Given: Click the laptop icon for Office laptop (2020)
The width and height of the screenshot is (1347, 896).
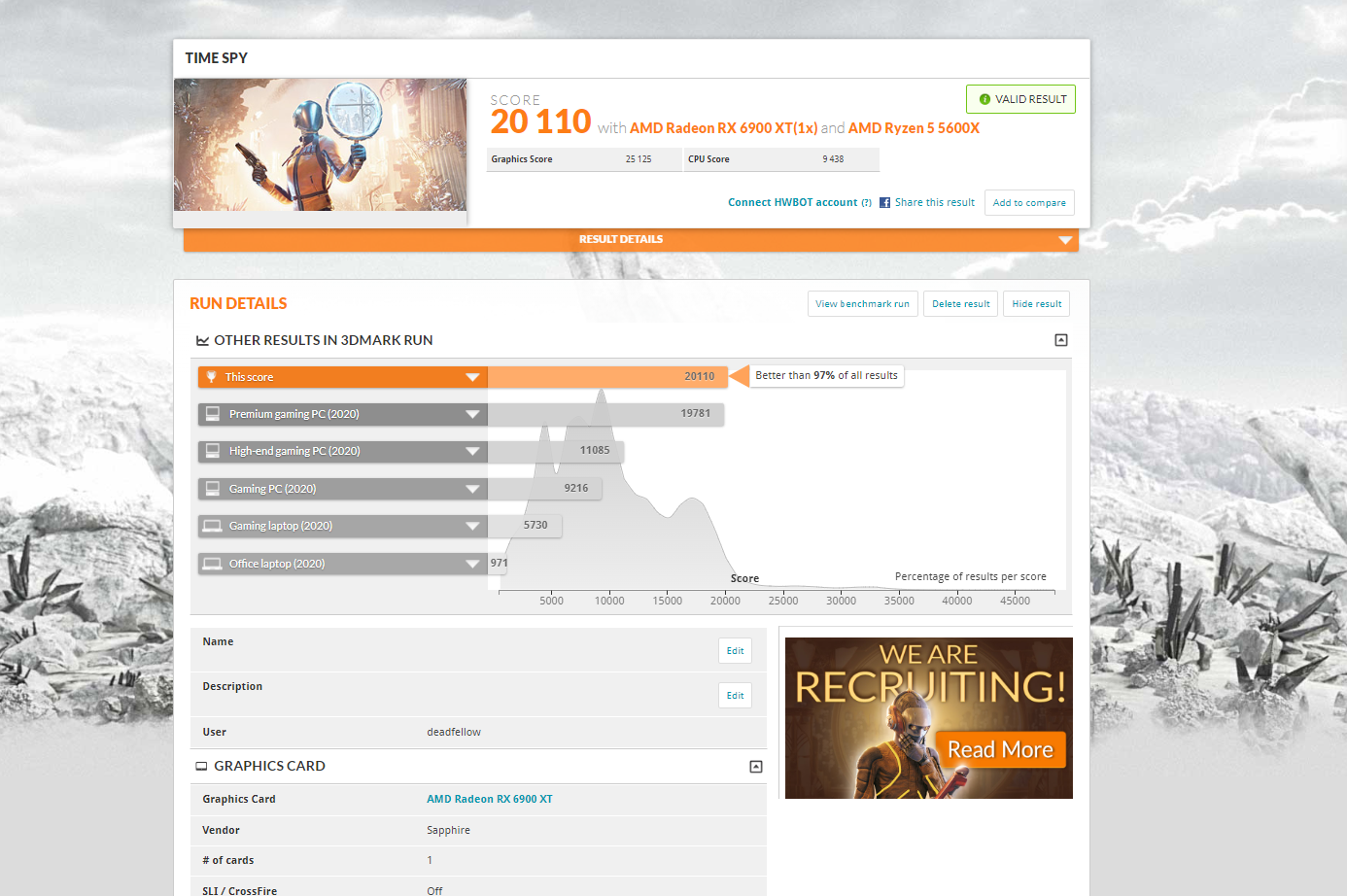Looking at the screenshot, I should click(212, 564).
